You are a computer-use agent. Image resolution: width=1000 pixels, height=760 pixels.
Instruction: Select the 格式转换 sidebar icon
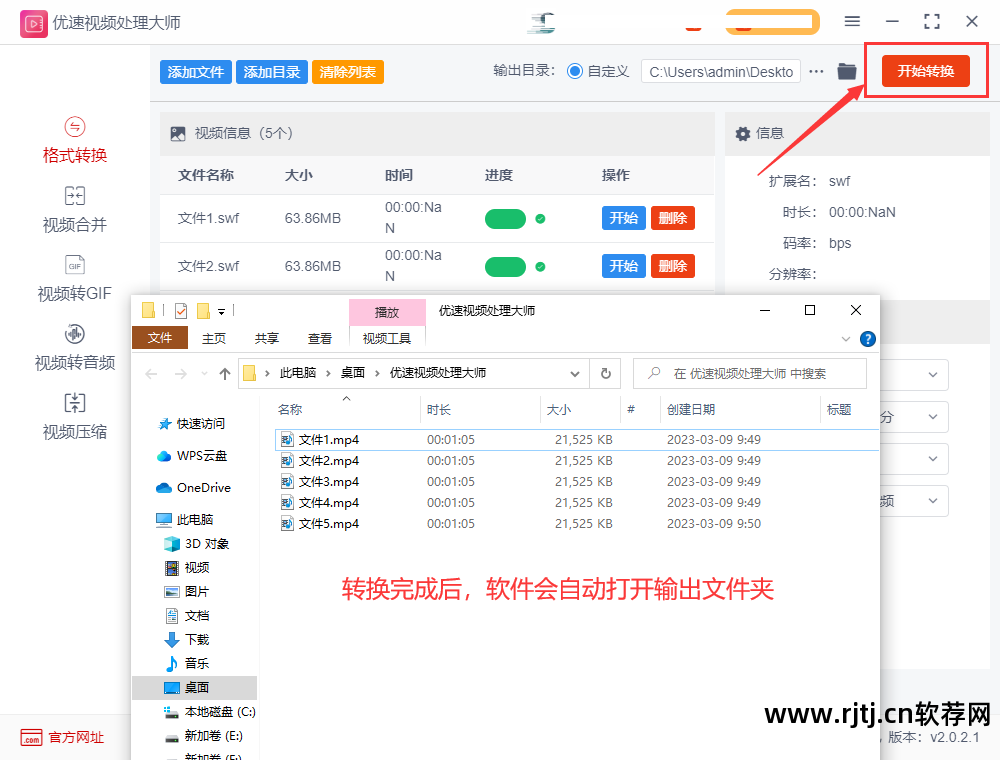point(75,128)
